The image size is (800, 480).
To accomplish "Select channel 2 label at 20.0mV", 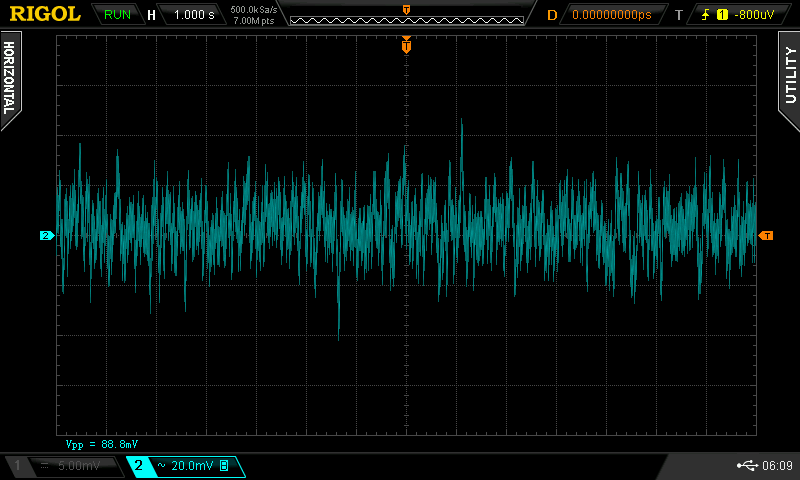I will coord(186,466).
